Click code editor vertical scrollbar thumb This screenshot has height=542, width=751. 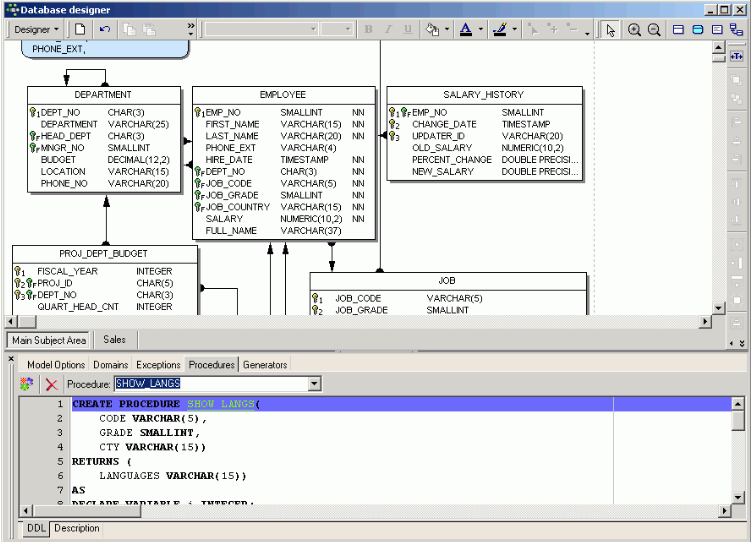[x=738, y=420]
